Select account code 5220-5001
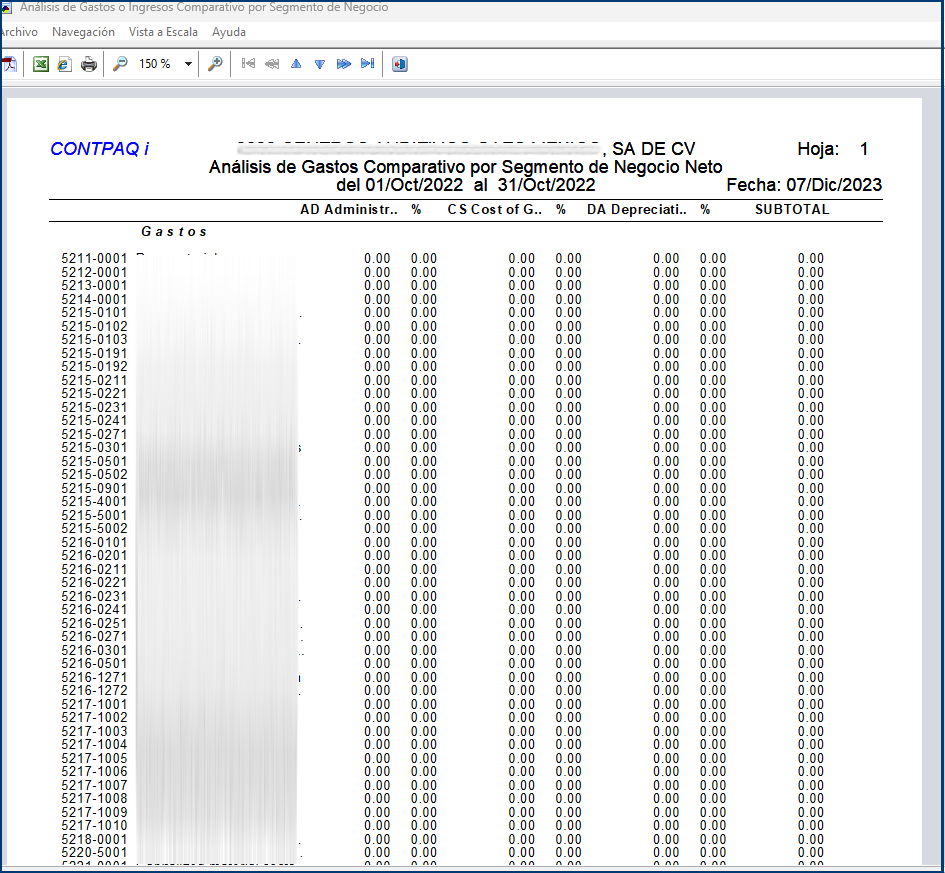Image resolution: width=945 pixels, height=873 pixels. coord(95,853)
